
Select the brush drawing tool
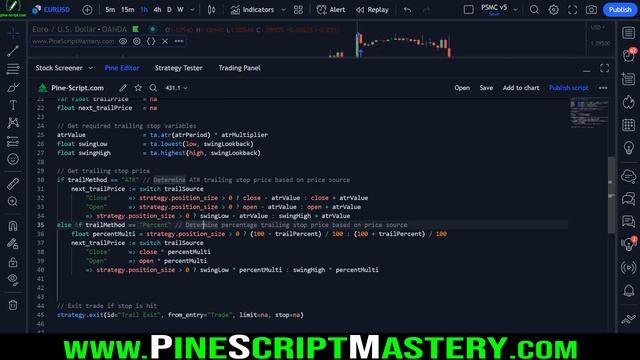coord(13,87)
